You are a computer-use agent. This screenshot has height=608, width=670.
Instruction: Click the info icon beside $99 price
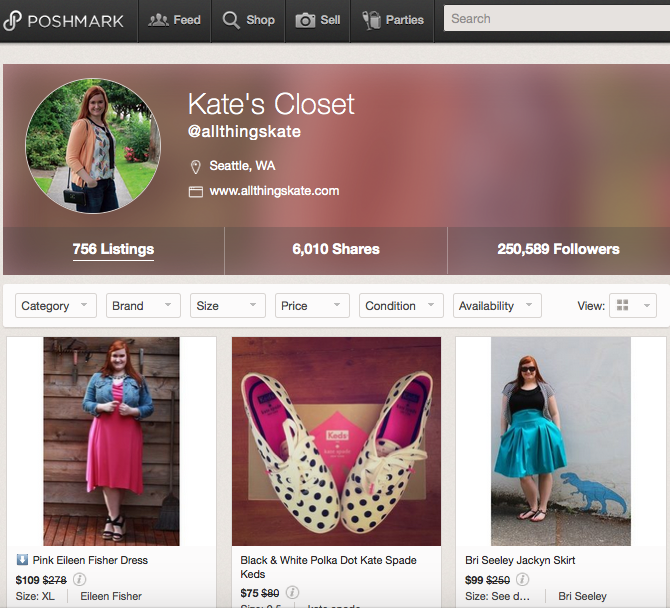523,579
